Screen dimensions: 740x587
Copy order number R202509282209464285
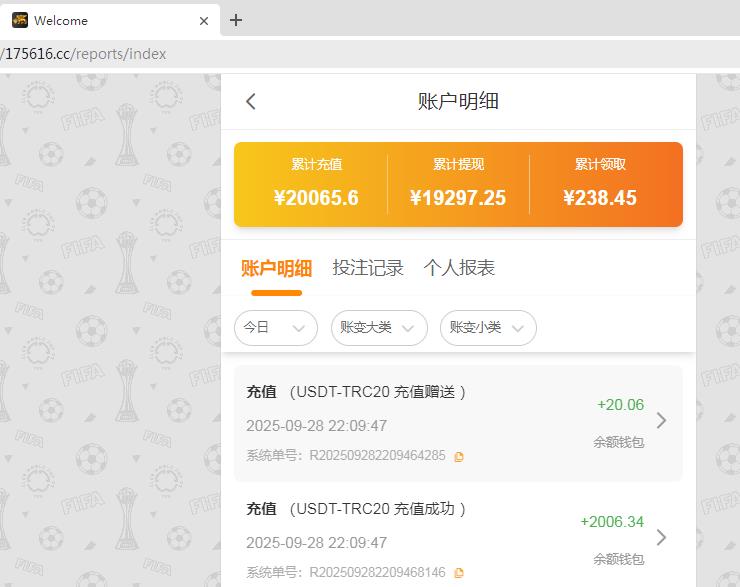459,457
